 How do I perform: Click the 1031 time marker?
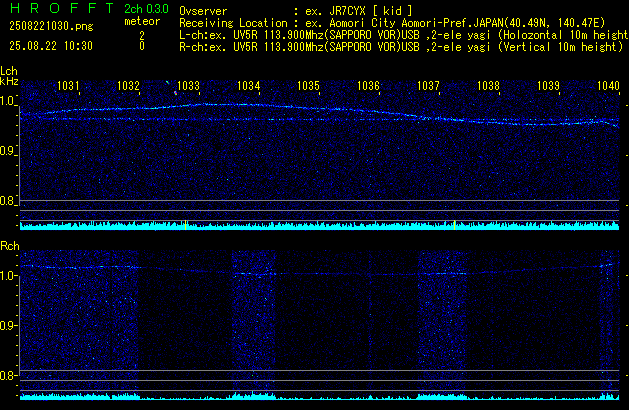pos(68,86)
